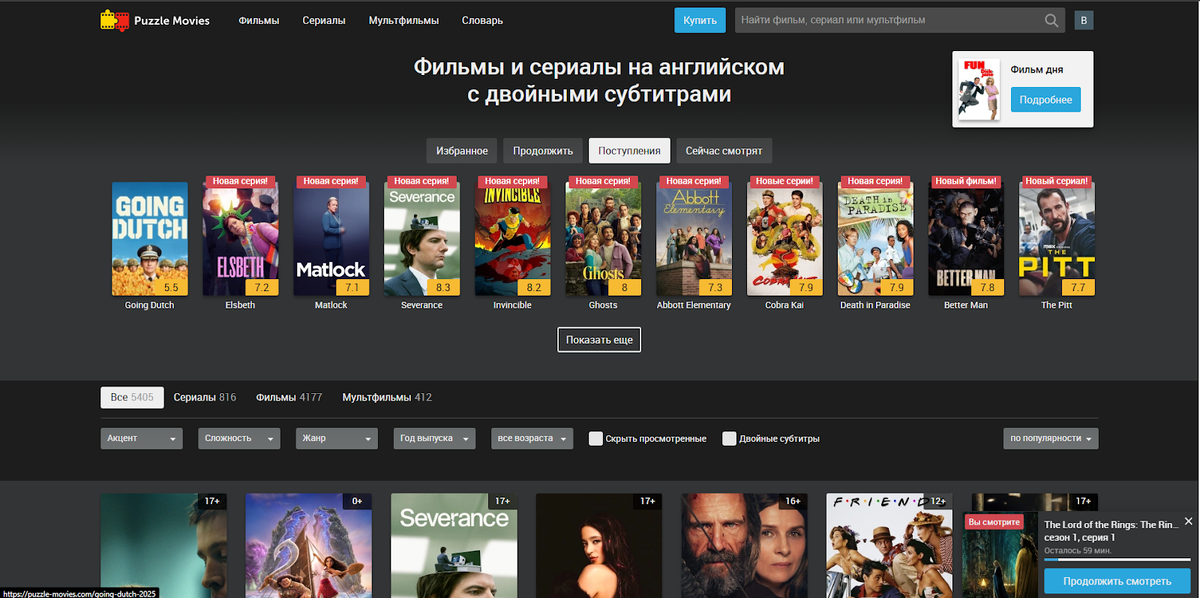Screen dimensions: 1200x598
Task: Open the Ghosts poster
Action: (603, 239)
